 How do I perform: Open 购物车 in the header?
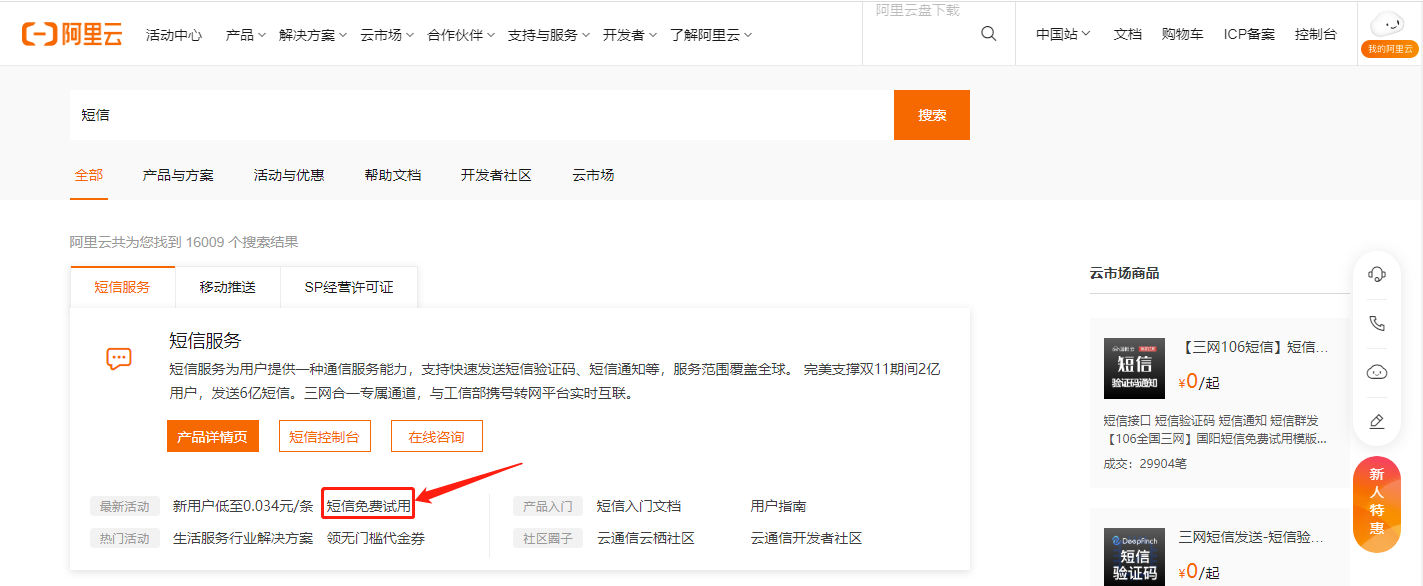(x=1183, y=34)
